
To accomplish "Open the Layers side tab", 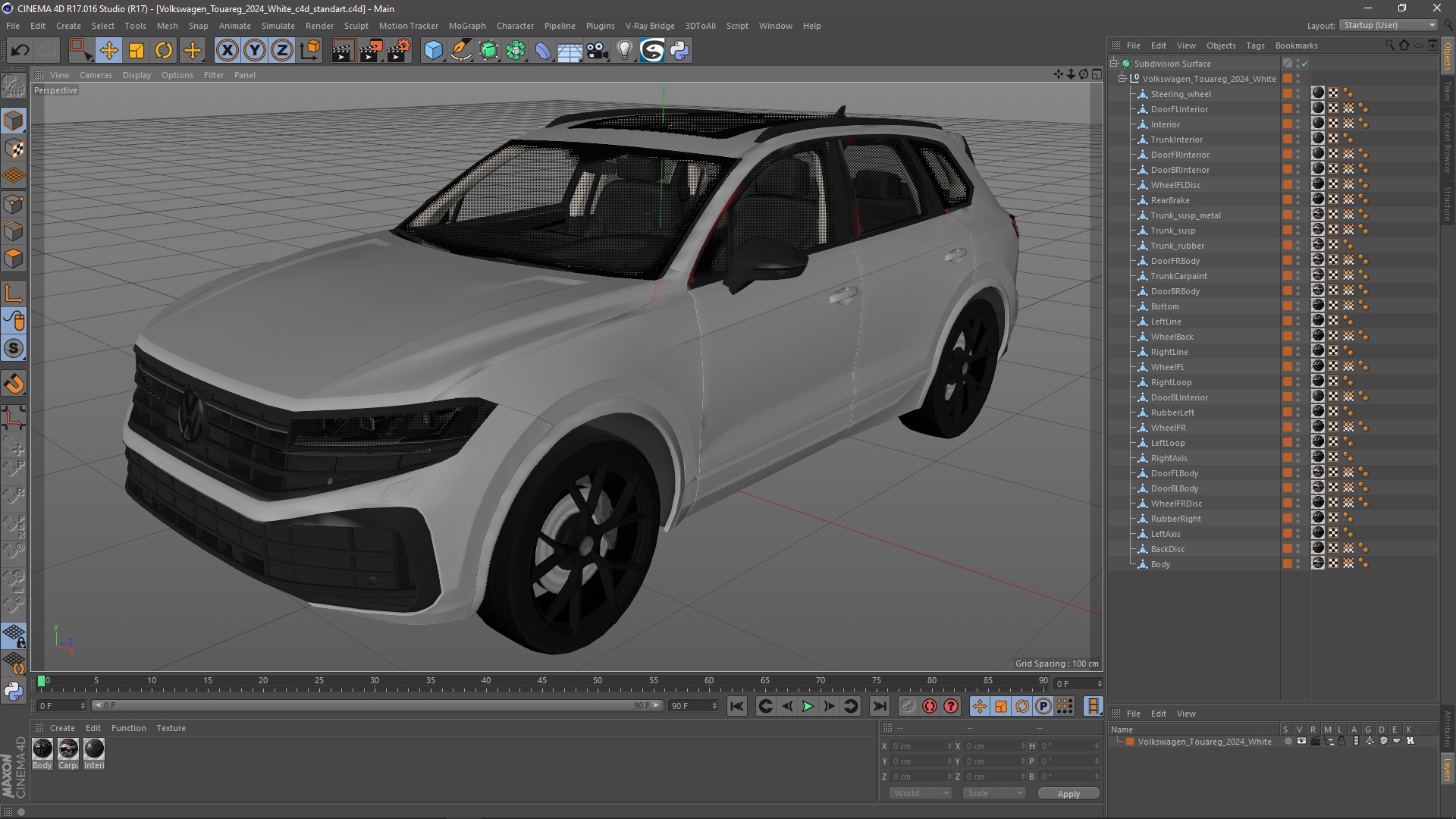I will (x=1448, y=770).
